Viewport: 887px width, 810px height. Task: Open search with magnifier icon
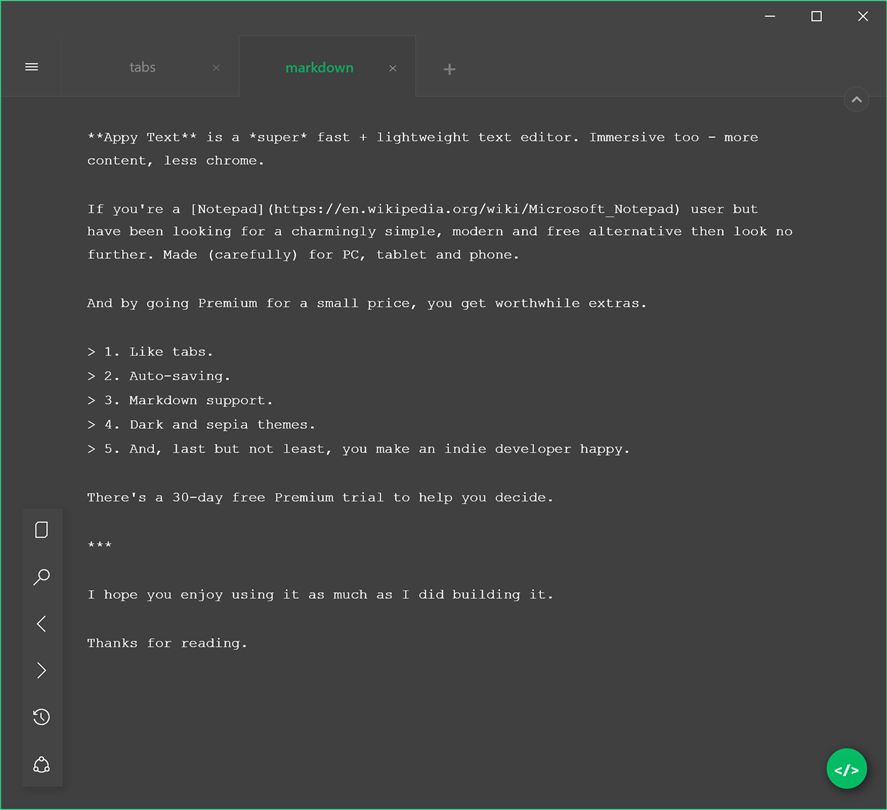tap(41, 577)
